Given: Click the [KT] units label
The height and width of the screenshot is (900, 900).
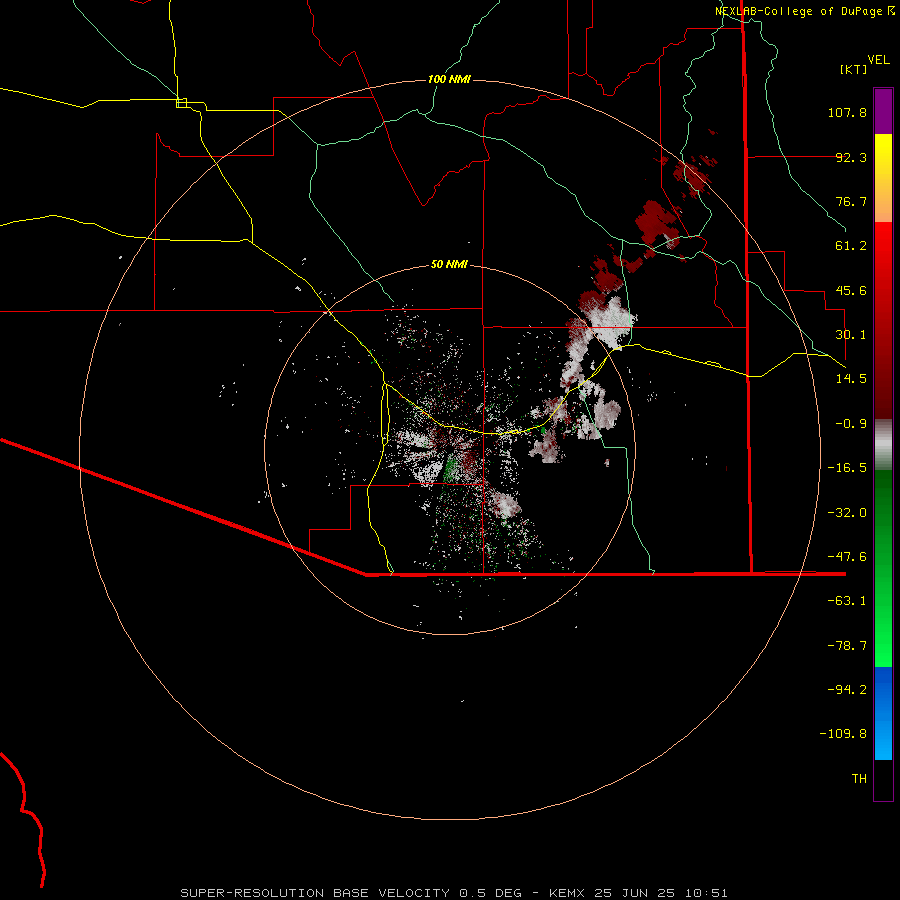Looking at the screenshot, I should tap(853, 69).
